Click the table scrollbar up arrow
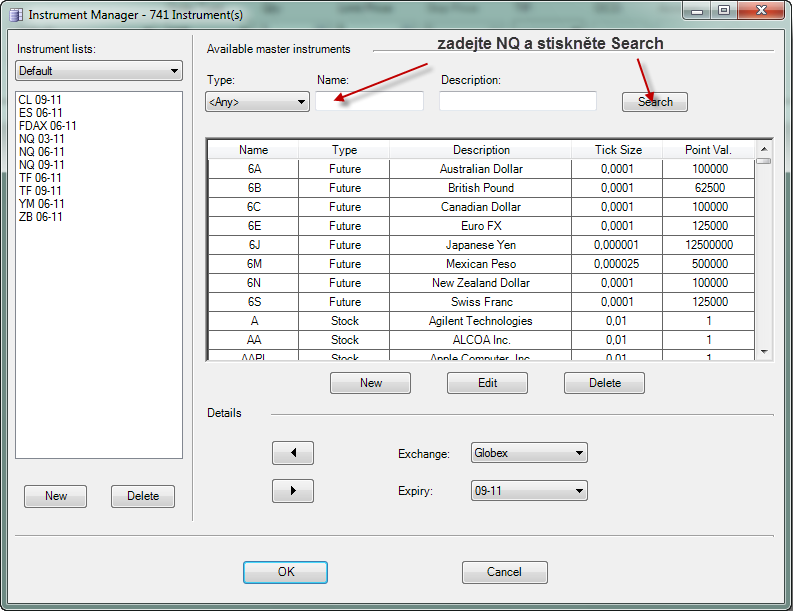The image size is (793, 611). (x=764, y=149)
